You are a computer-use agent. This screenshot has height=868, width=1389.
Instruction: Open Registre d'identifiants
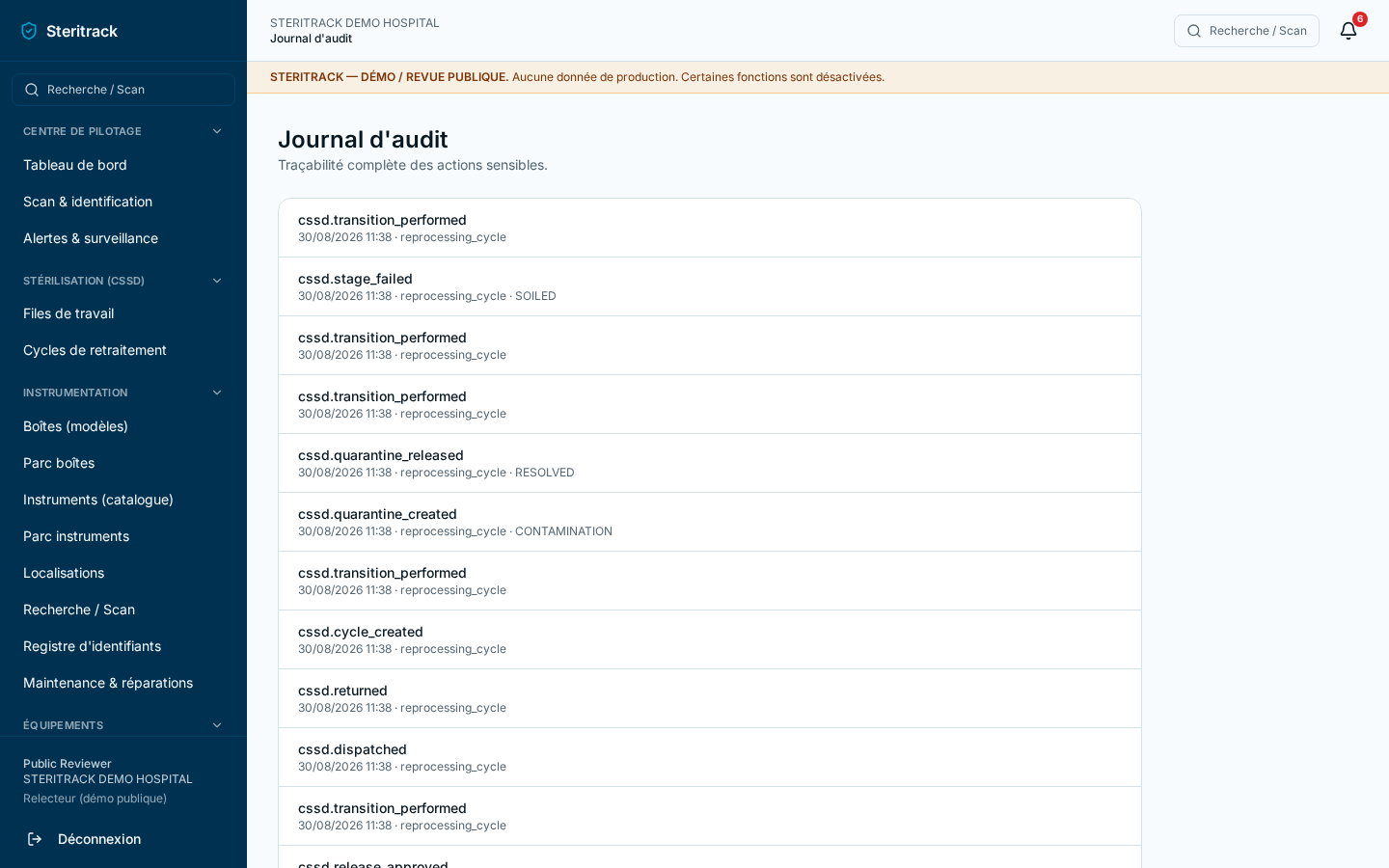pos(123,646)
